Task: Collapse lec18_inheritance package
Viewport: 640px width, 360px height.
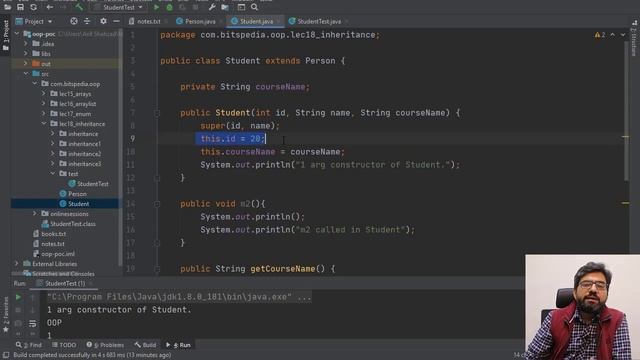Action: [x=44, y=124]
